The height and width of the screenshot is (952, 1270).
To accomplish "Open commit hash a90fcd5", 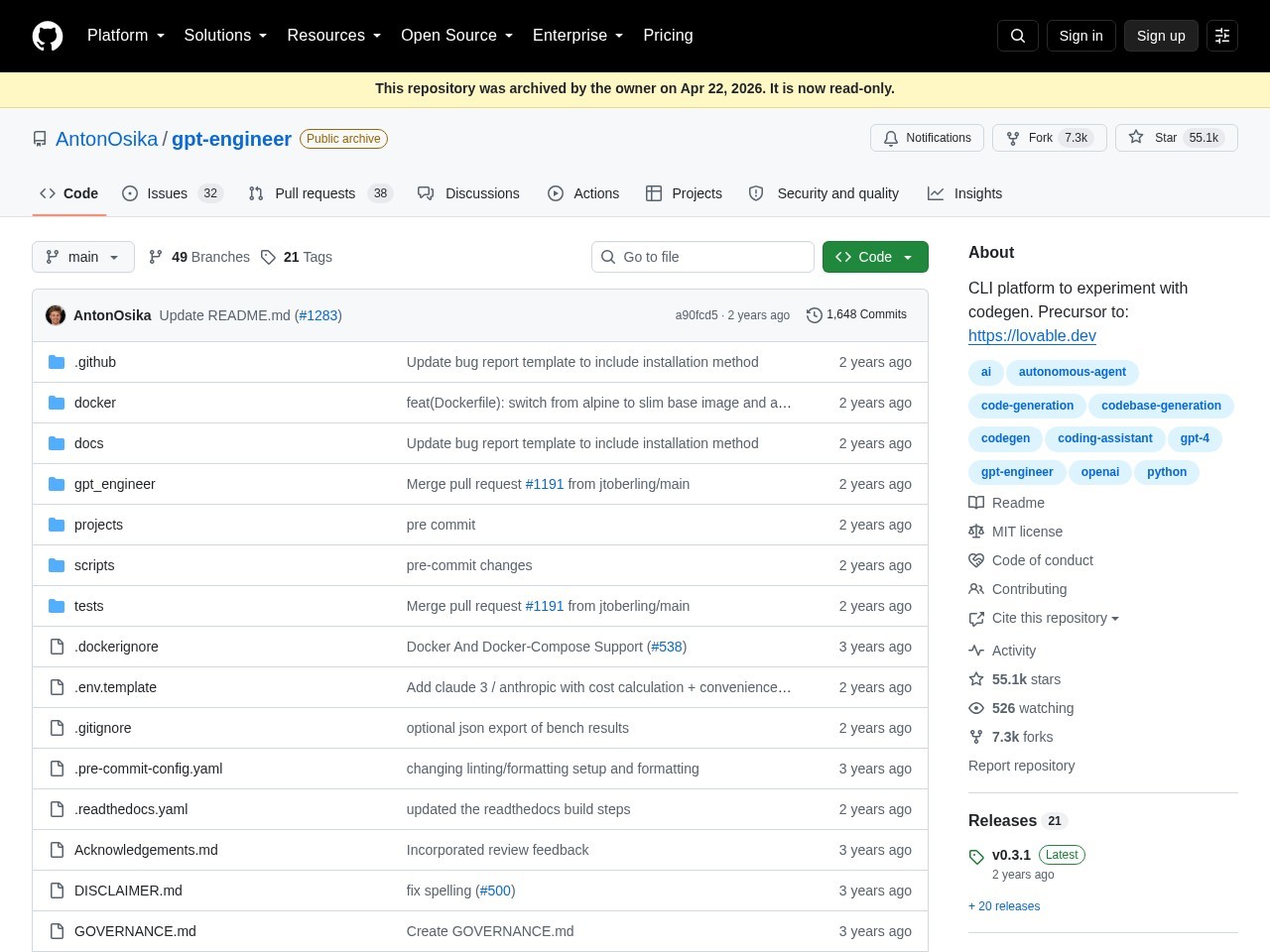I will (x=697, y=315).
